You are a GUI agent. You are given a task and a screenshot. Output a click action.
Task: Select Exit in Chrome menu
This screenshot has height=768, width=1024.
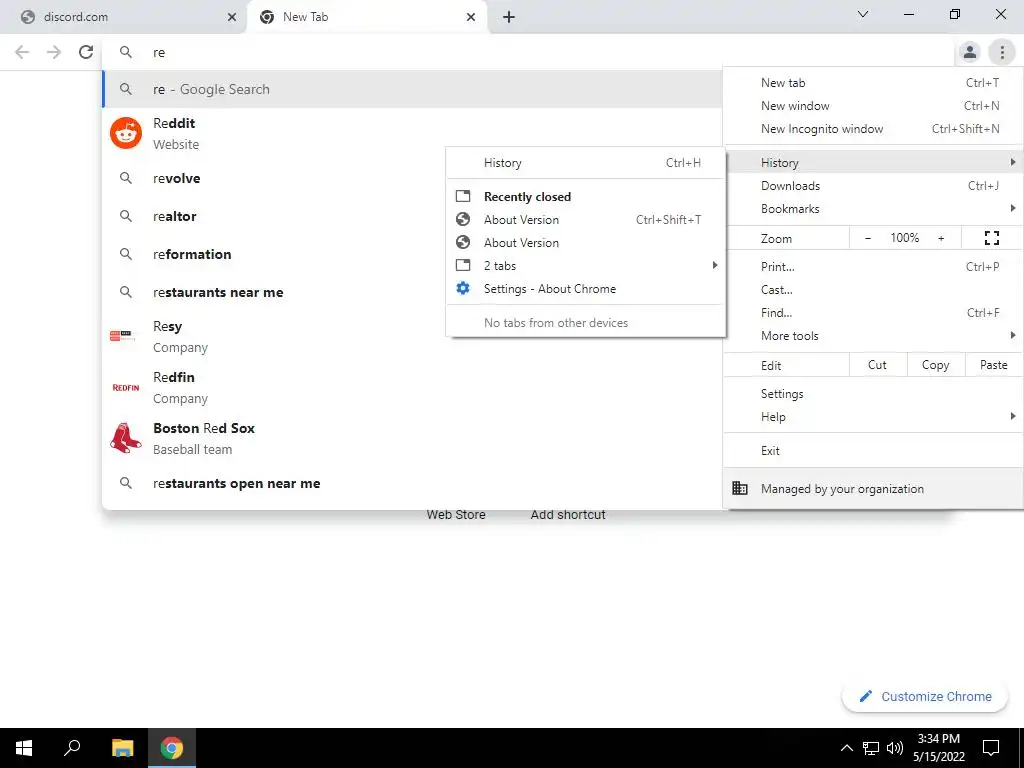point(873,451)
